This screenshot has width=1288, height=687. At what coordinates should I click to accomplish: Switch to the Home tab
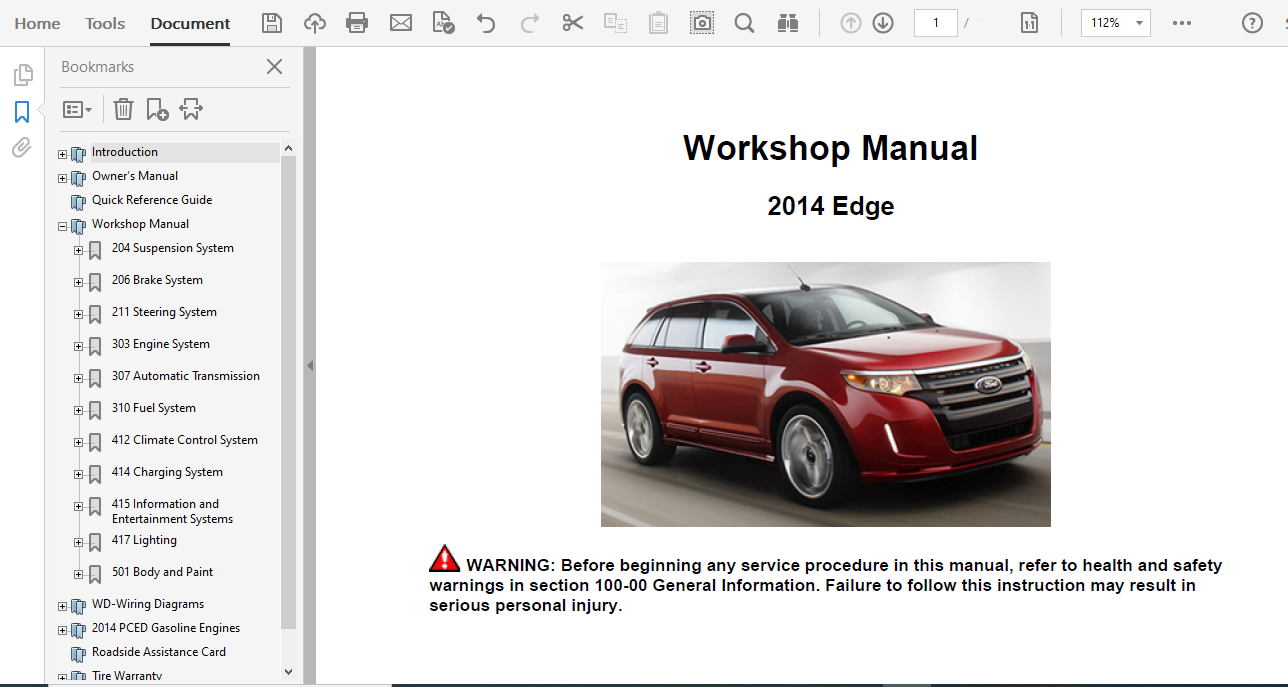coord(37,23)
